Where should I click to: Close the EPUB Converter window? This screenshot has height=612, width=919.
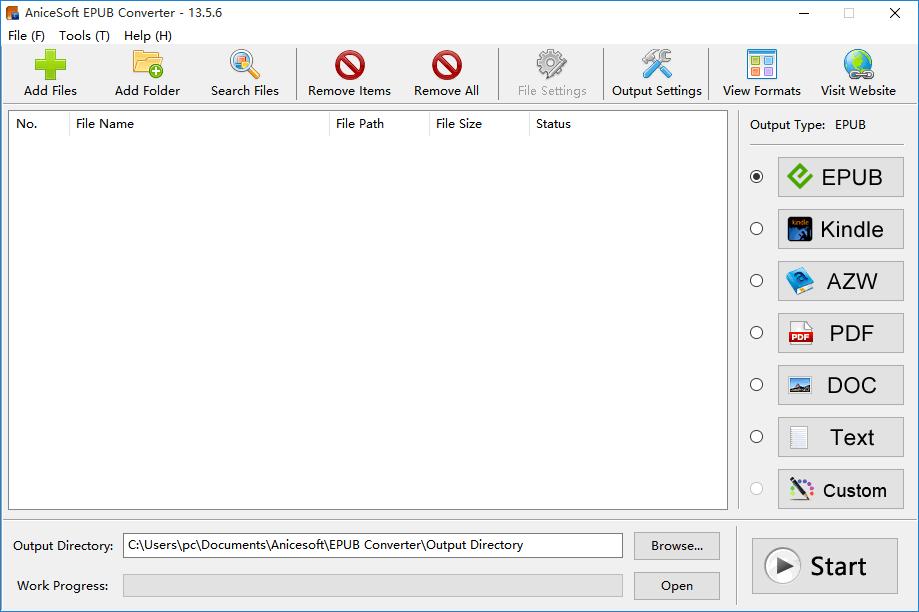tap(894, 13)
